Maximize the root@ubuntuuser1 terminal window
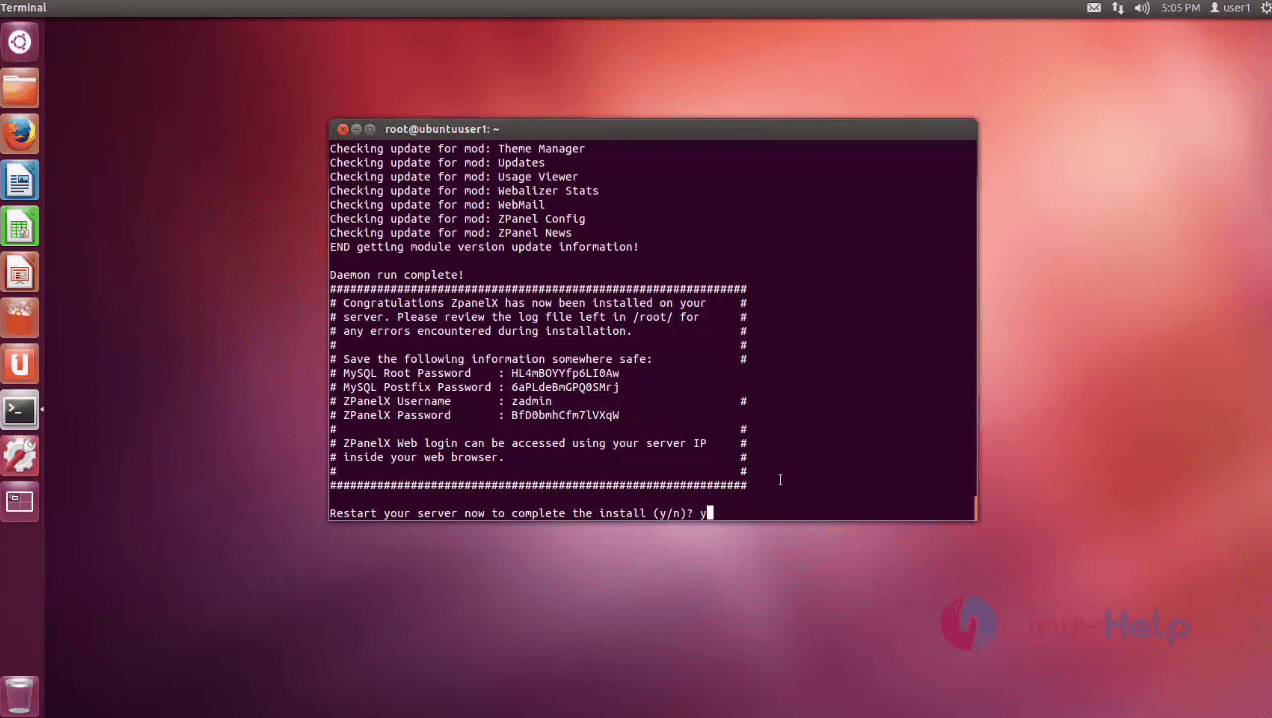1272x718 pixels. tap(369, 129)
